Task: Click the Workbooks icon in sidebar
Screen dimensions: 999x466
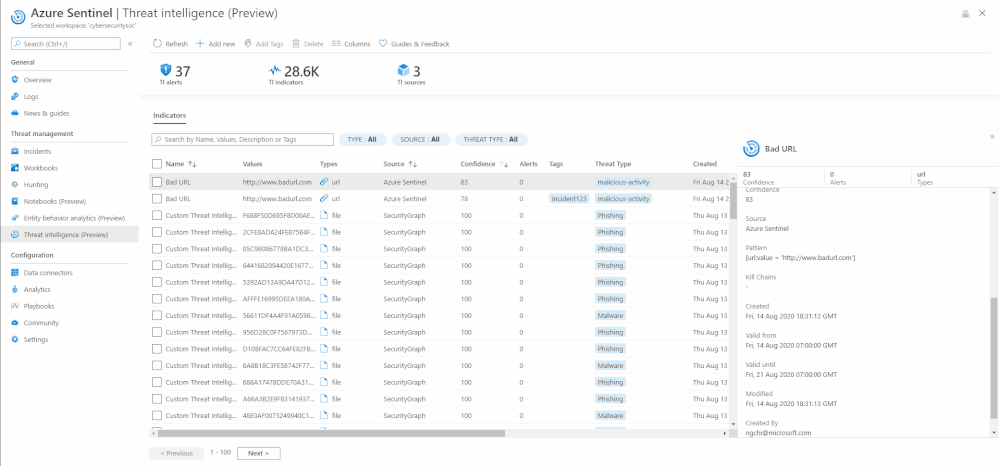Action: tap(15, 168)
